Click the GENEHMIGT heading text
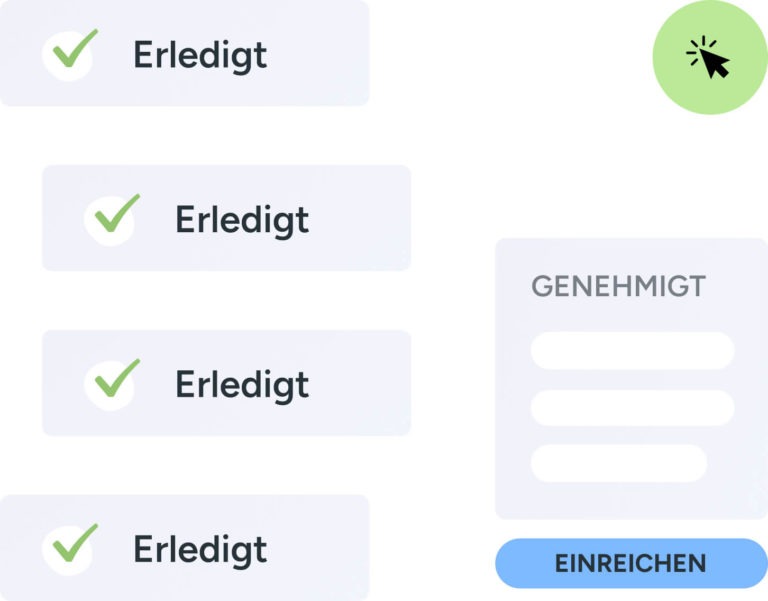The image size is (768, 601). coord(618,286)
